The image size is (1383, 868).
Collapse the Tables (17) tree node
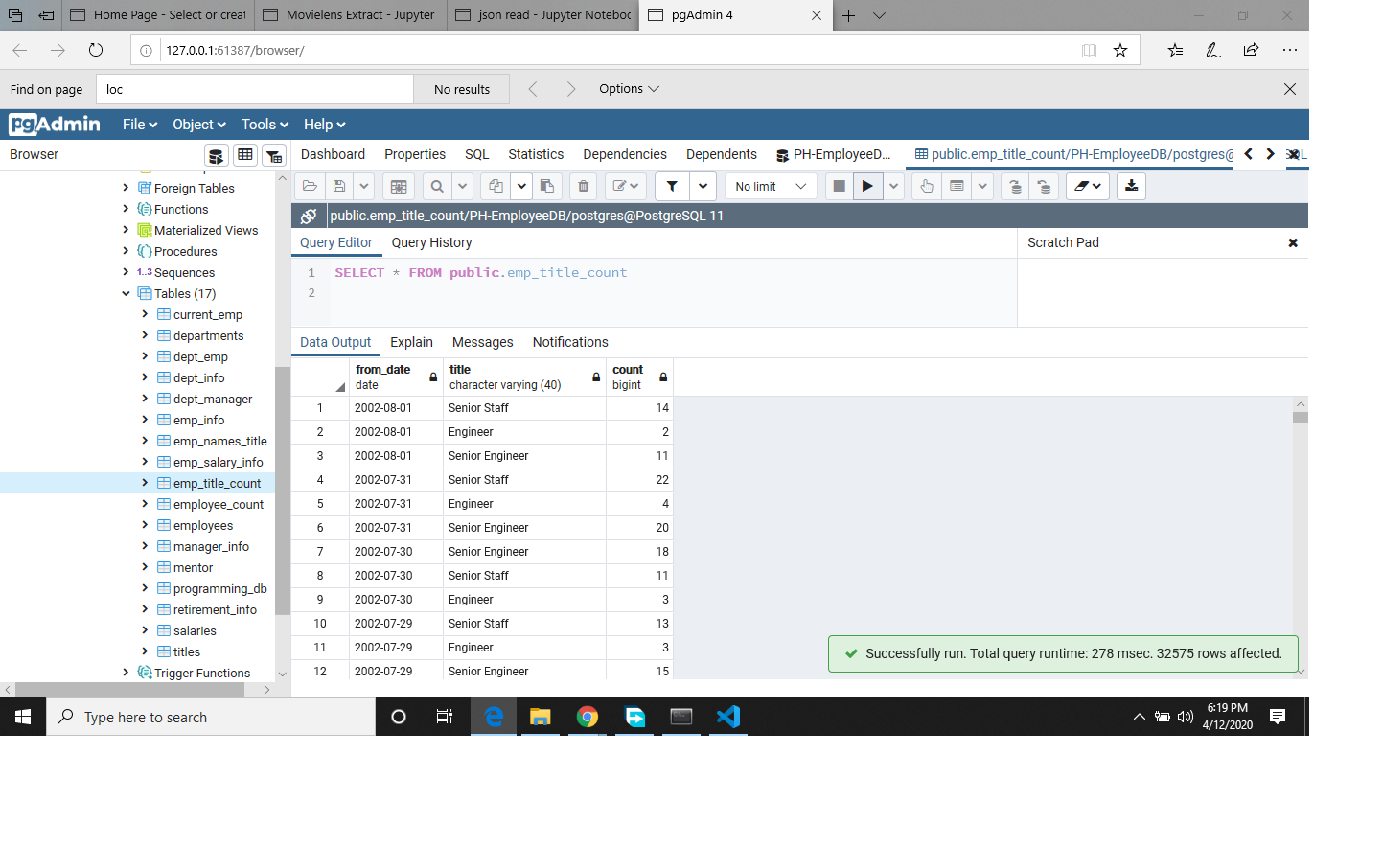[126, 293]
